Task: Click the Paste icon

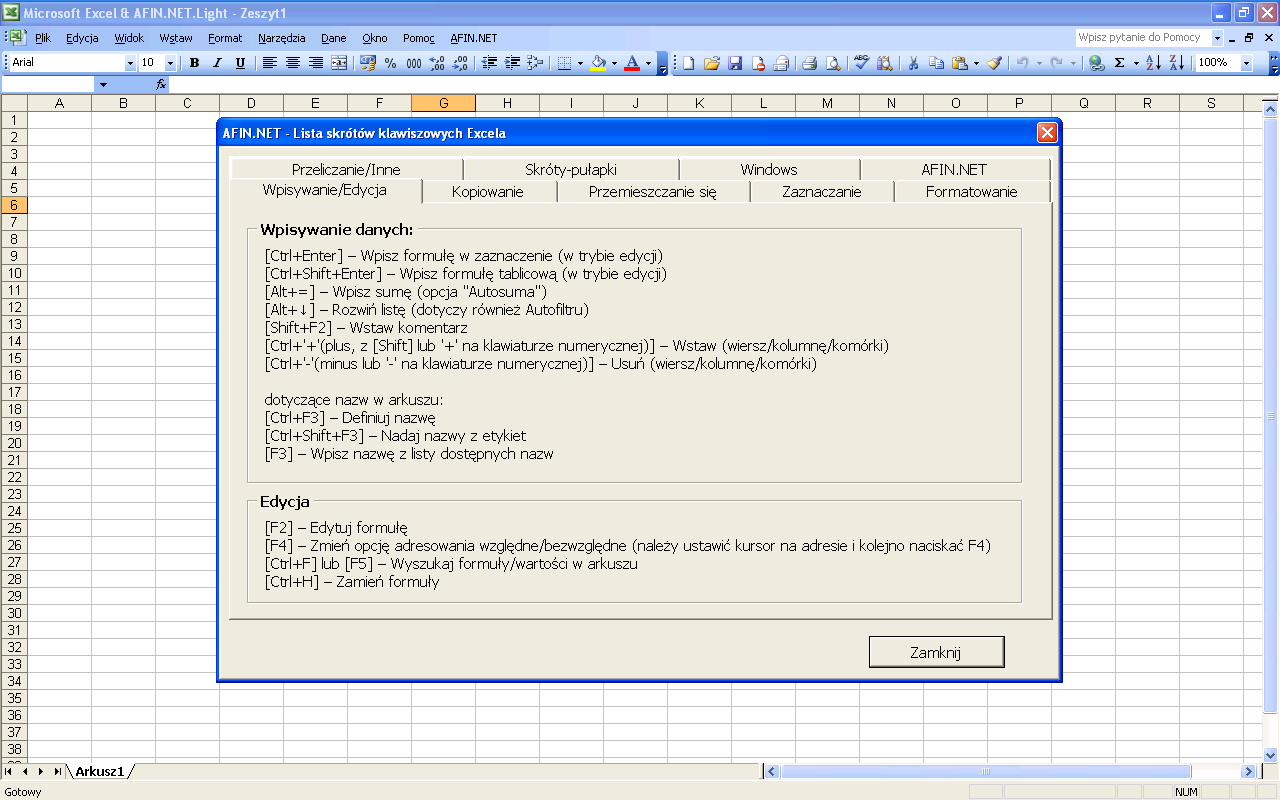Action: point(959,63)
